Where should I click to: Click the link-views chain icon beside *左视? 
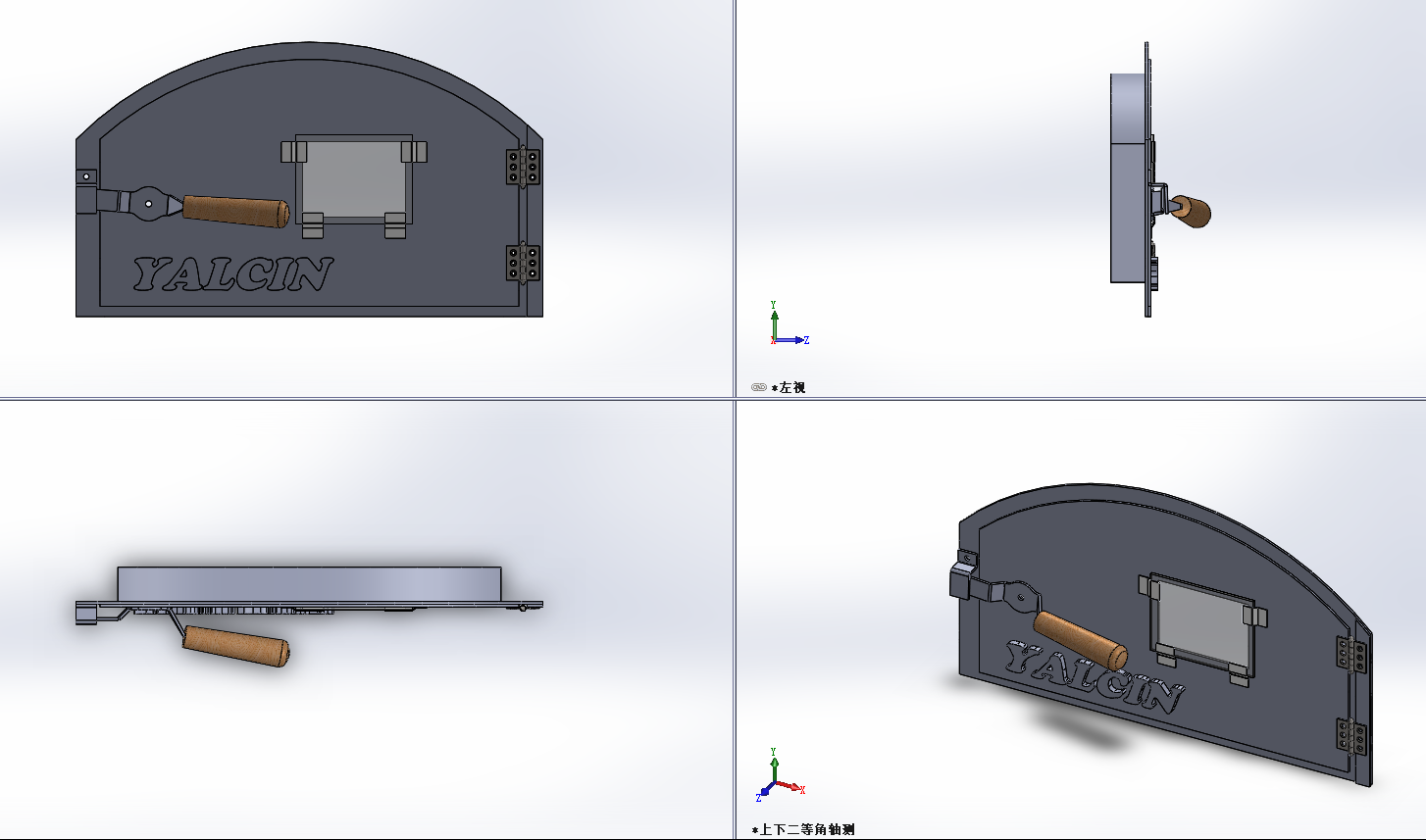tap(758, 387)
